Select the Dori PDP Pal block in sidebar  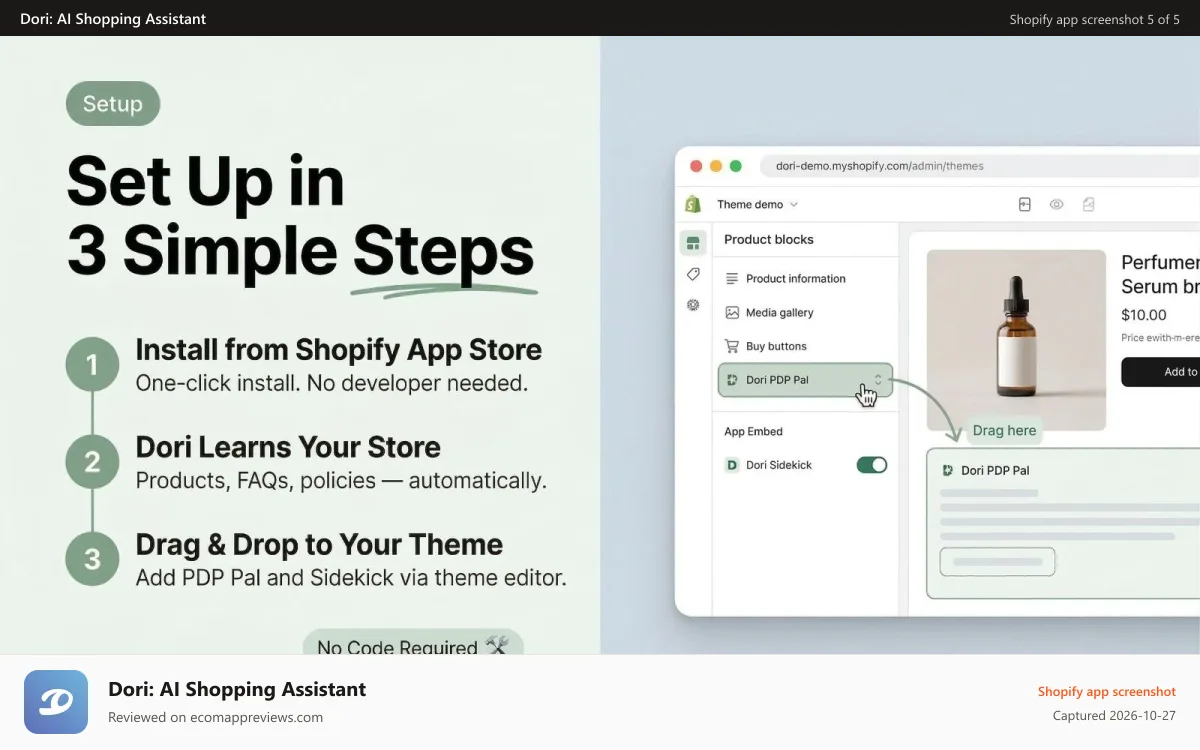(x=805, y=380)
